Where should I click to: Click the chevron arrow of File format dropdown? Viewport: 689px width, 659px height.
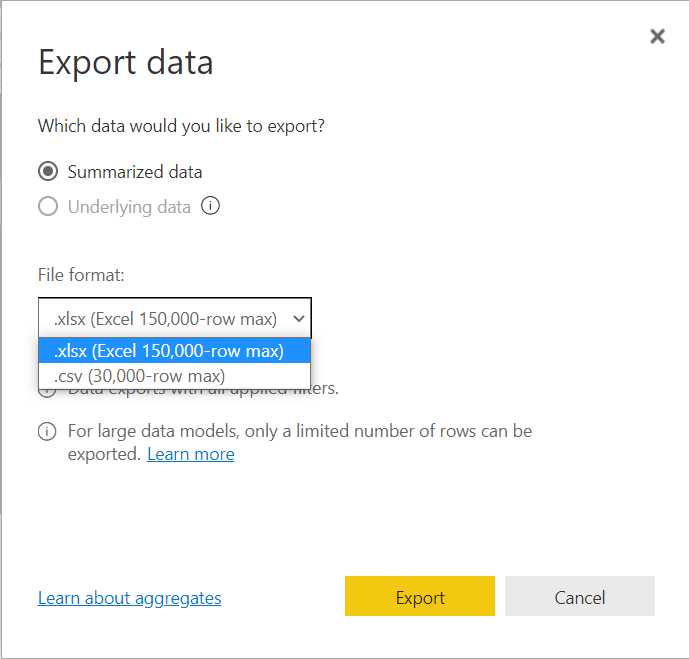299,319
